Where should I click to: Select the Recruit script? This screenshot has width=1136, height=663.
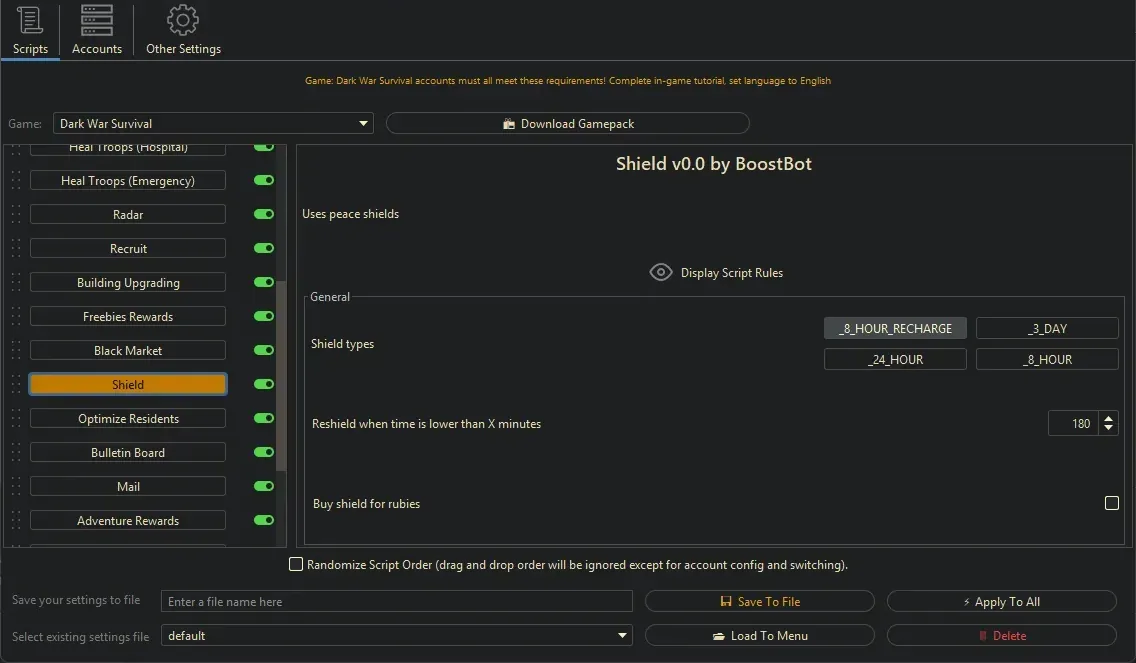click(128, 249)
